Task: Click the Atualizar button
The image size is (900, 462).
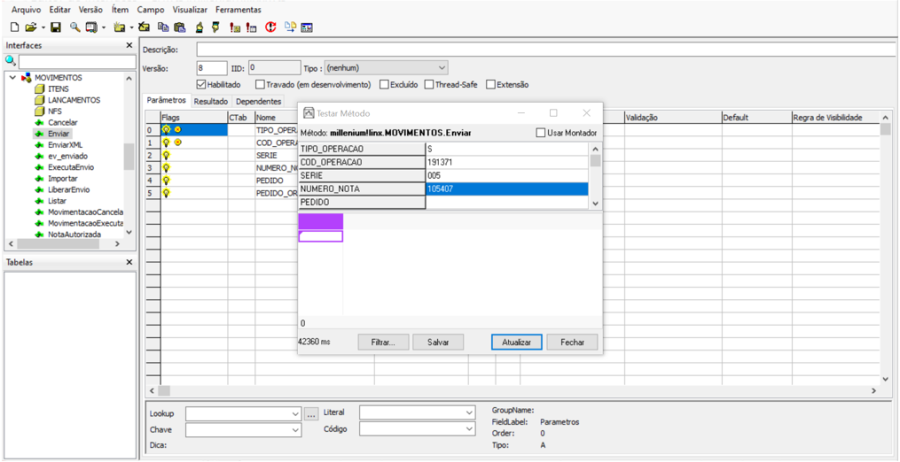Action: coord(517,342)
